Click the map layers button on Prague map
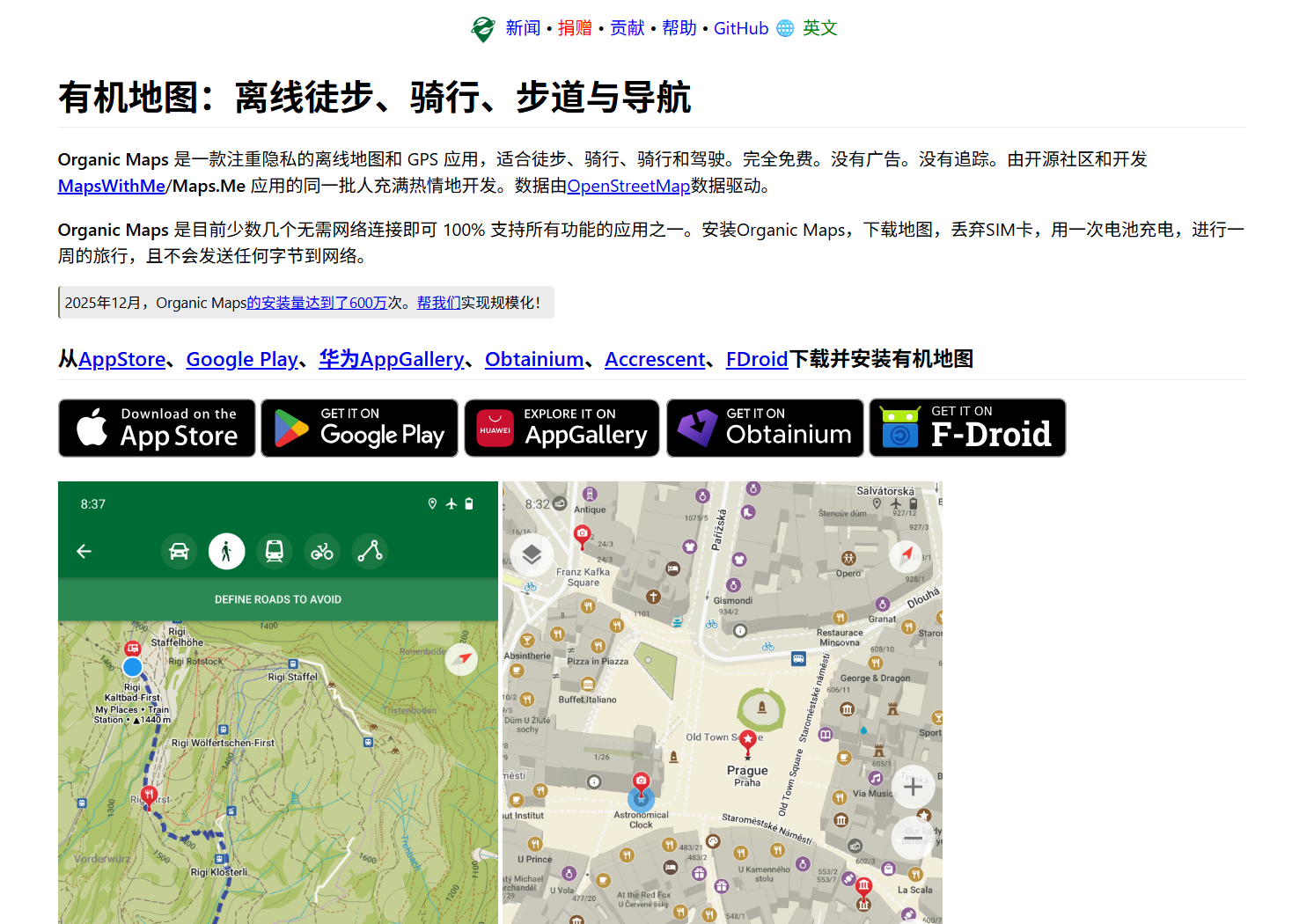Viewport: 1292px width, 924px height. pyautogui.click(x=532, y=554)
